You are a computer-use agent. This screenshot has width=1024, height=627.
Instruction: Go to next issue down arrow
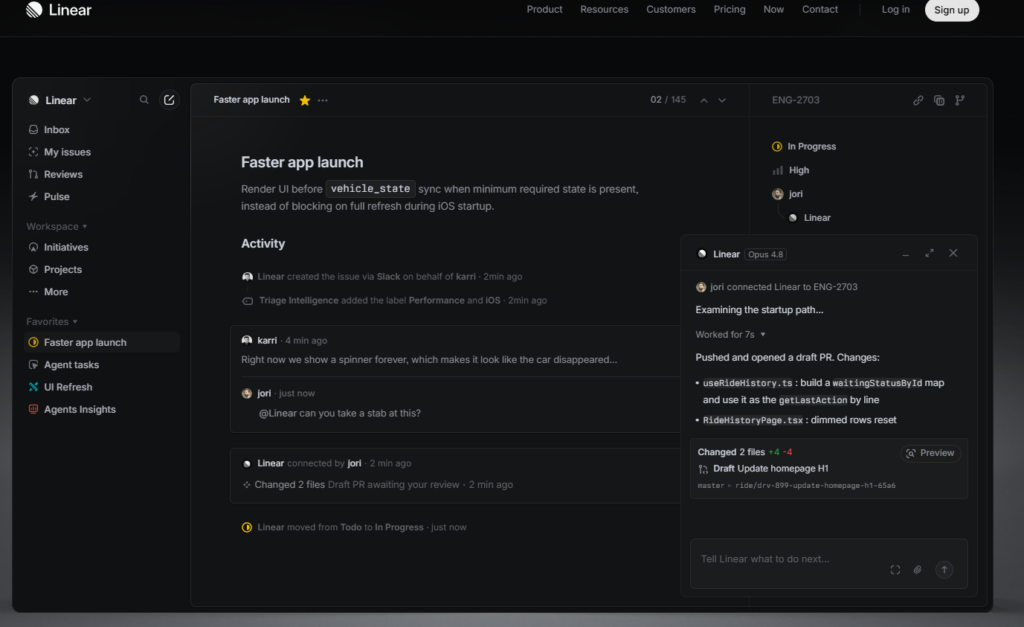tap(722, 101)
